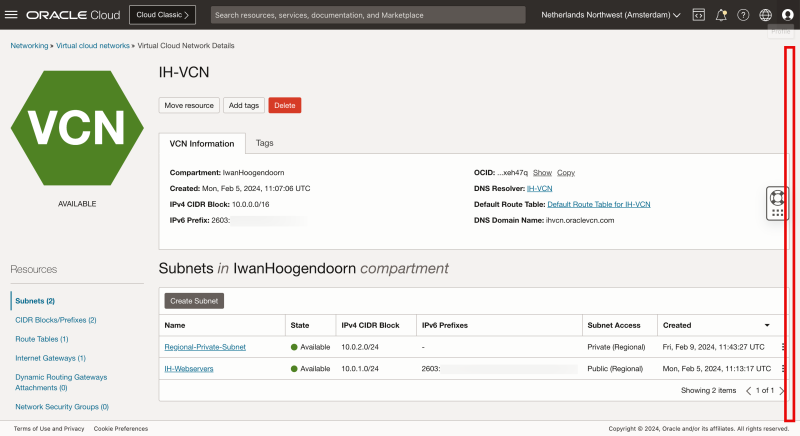The width and height of the screenshot is (800, 436).
Task: Click the Fri, Feb 9, 2024 created date
Action: tap(713, 347)
